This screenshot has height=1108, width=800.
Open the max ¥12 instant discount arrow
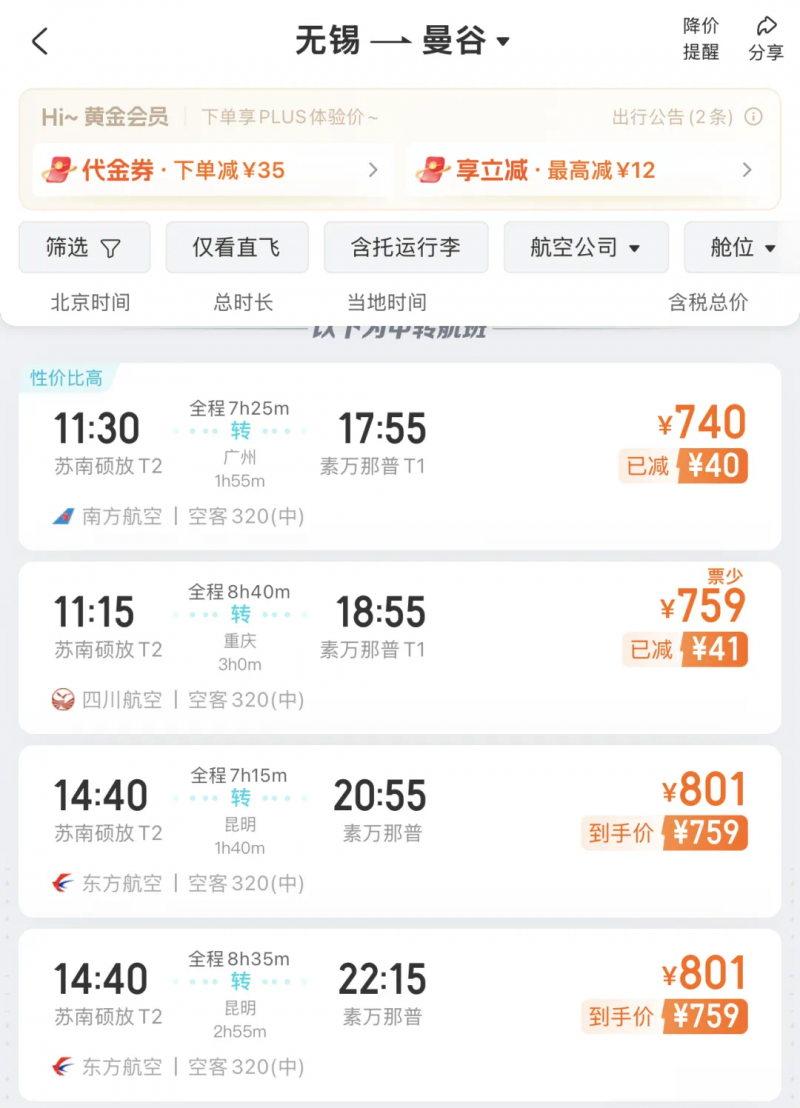click(x=747, y=170)
